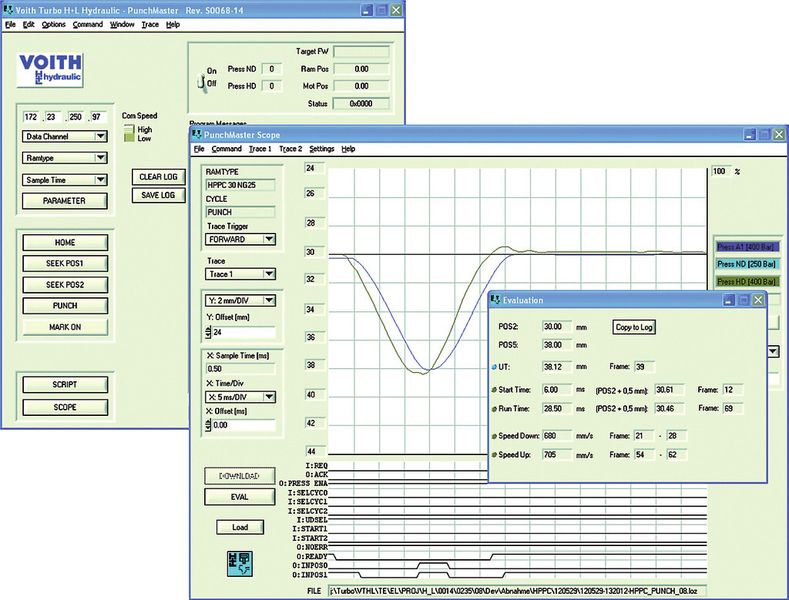
Task: Click the Y Offset input field
Action: click(244, 332)
